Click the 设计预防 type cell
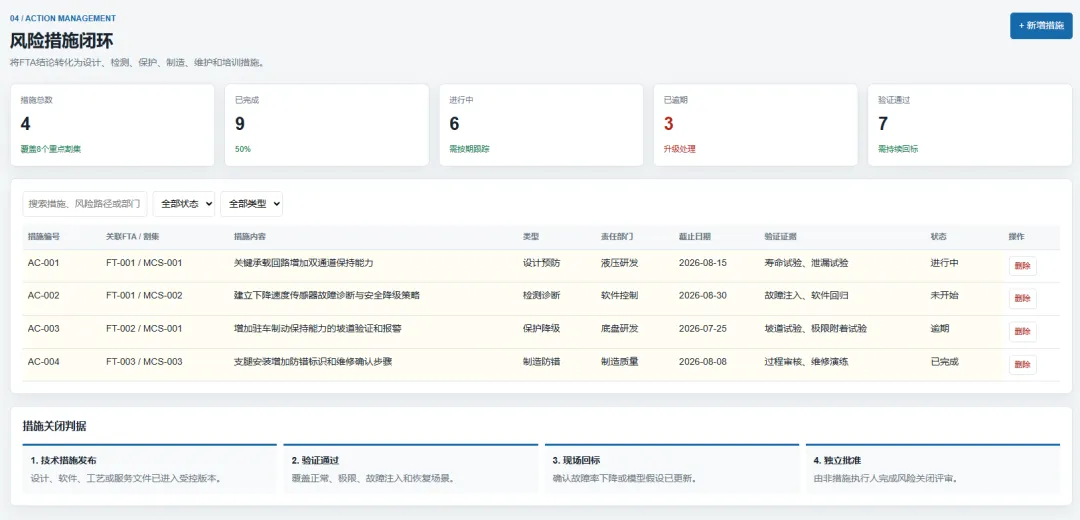Viewport: 1080px width, 520px height. coord(541,262)
